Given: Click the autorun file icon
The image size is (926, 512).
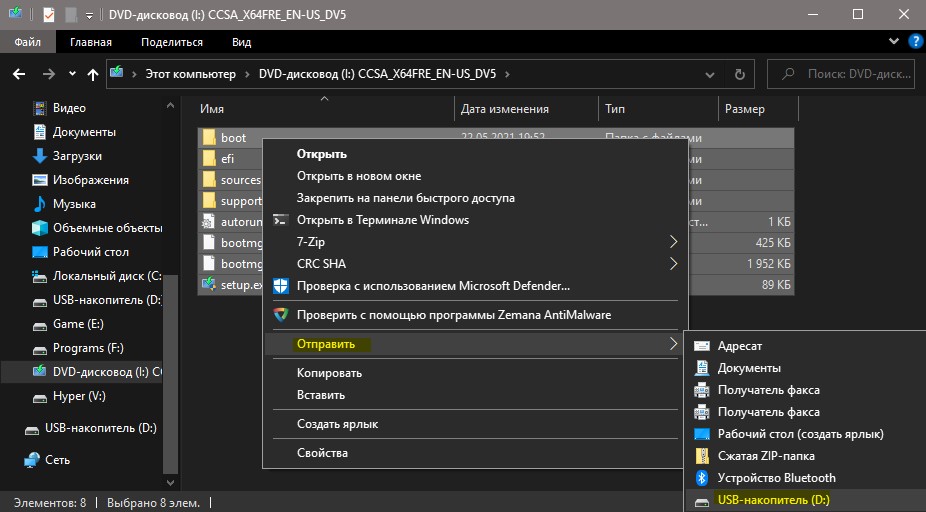Looking at the screenshot, I should (208, 221).
